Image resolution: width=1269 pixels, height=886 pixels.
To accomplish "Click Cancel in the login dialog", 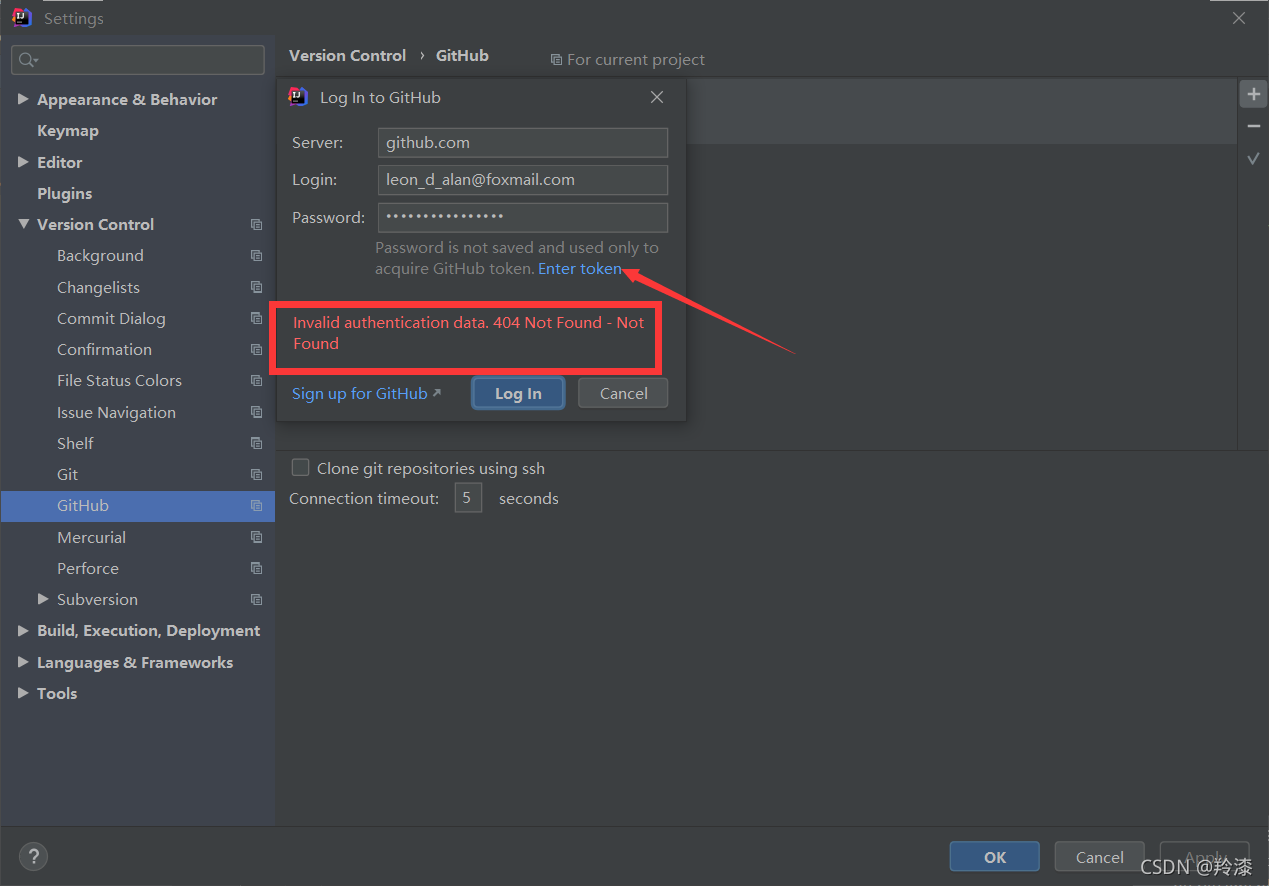I will coord(623,393).
